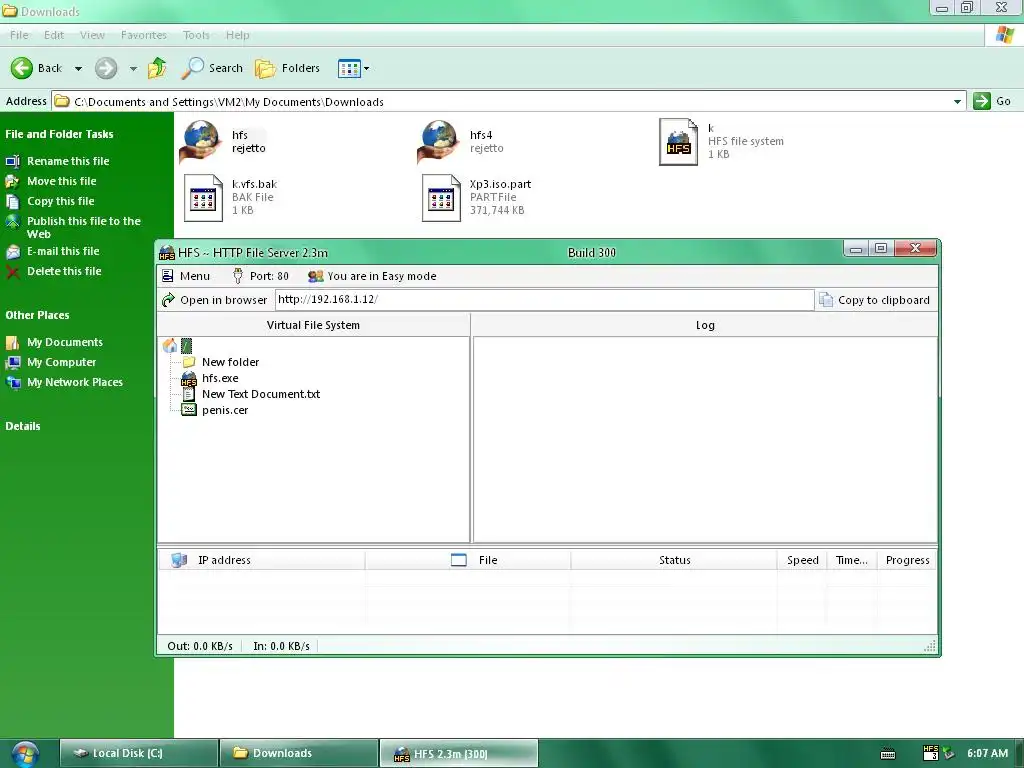Click the Speed column header

(x=802, y=560)
